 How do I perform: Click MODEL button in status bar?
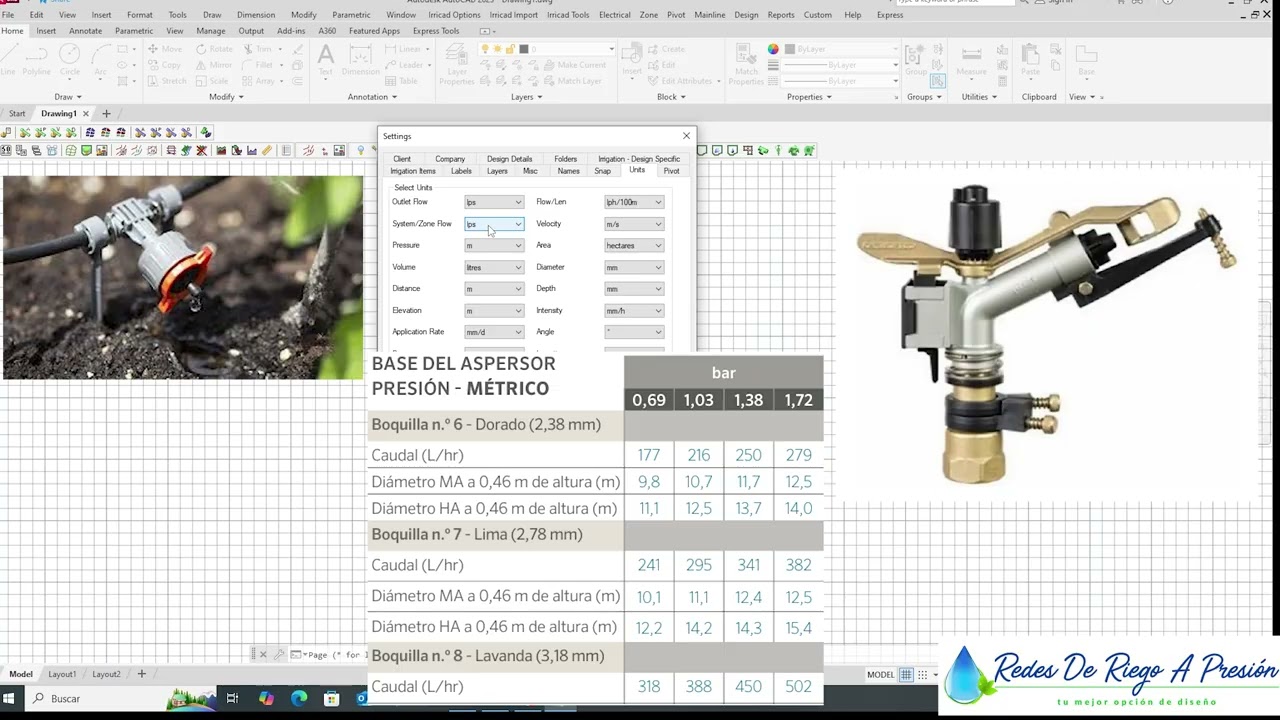pos(880,675)
